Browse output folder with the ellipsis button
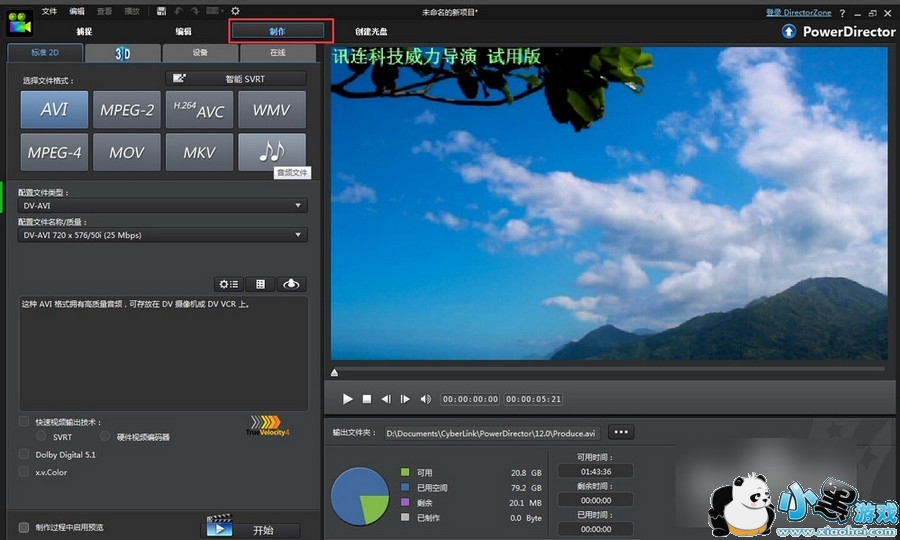 click(x=620, y=432)
